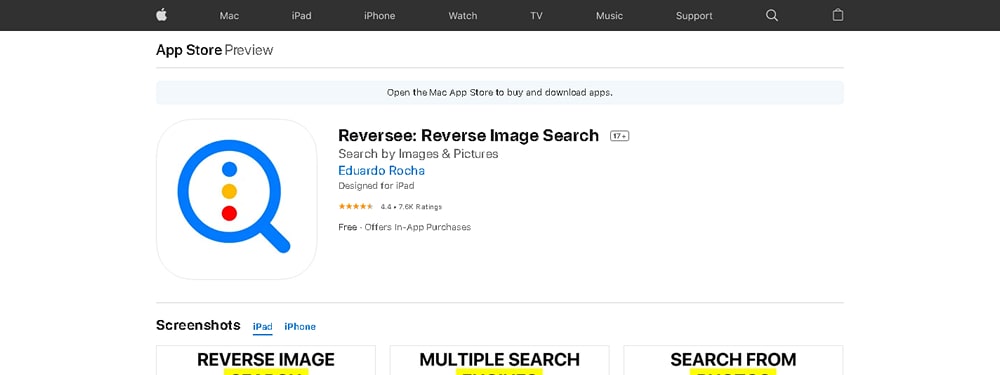Open developer Eduardo Rocha's page

click(x=381, y=171)
